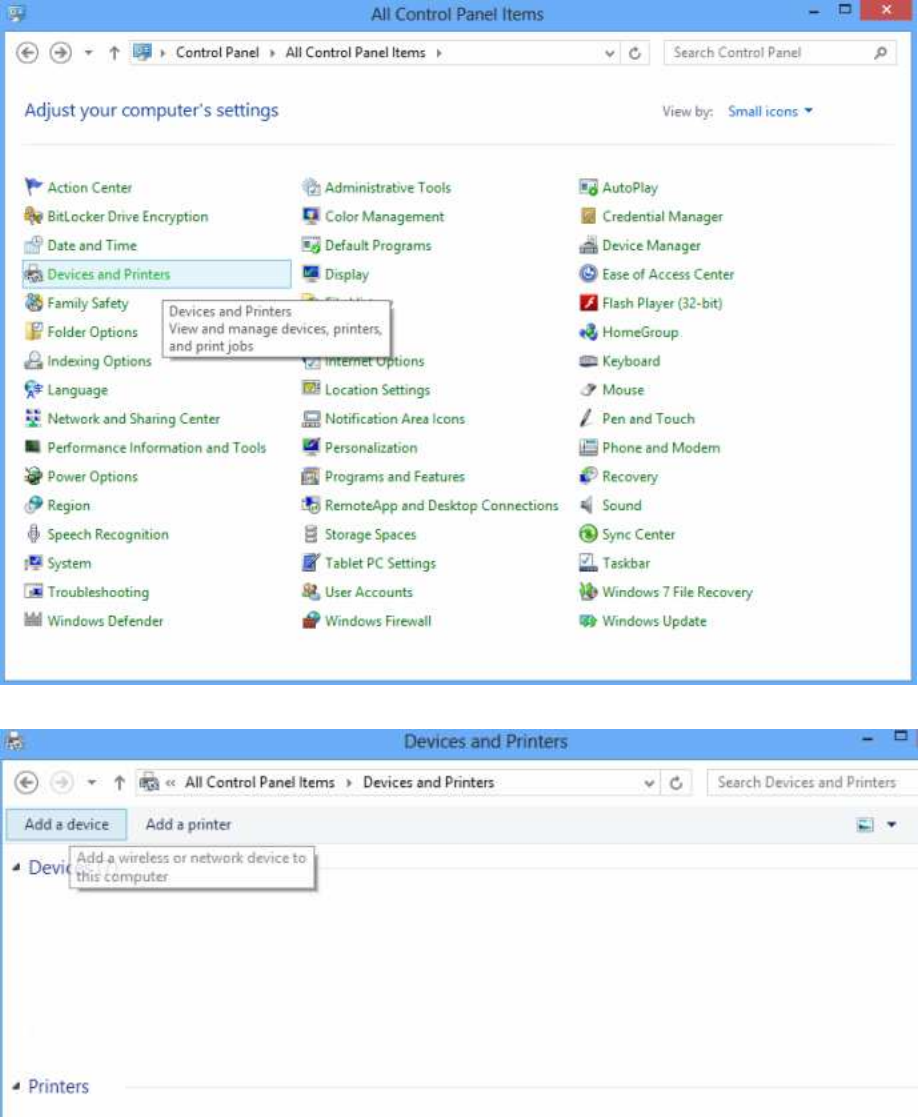This screenshot has height=1117, width=918.
Task: Click the Device Manager icon
Action: pyautogui.click(x=588, y=245)
